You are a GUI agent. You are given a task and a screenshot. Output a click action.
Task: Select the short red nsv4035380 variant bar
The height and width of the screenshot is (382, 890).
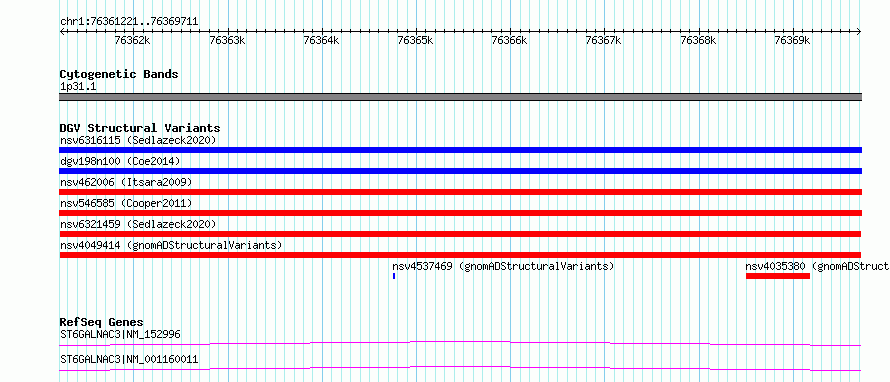point(778,276)
